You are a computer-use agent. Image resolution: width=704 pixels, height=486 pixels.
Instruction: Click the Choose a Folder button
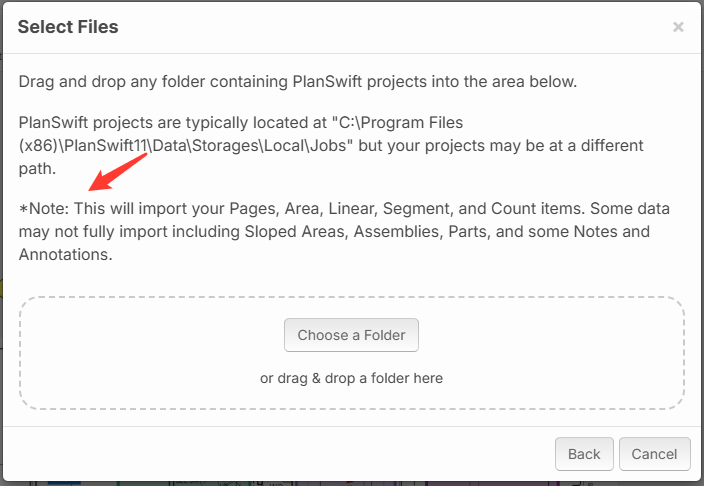click(351, 335)
